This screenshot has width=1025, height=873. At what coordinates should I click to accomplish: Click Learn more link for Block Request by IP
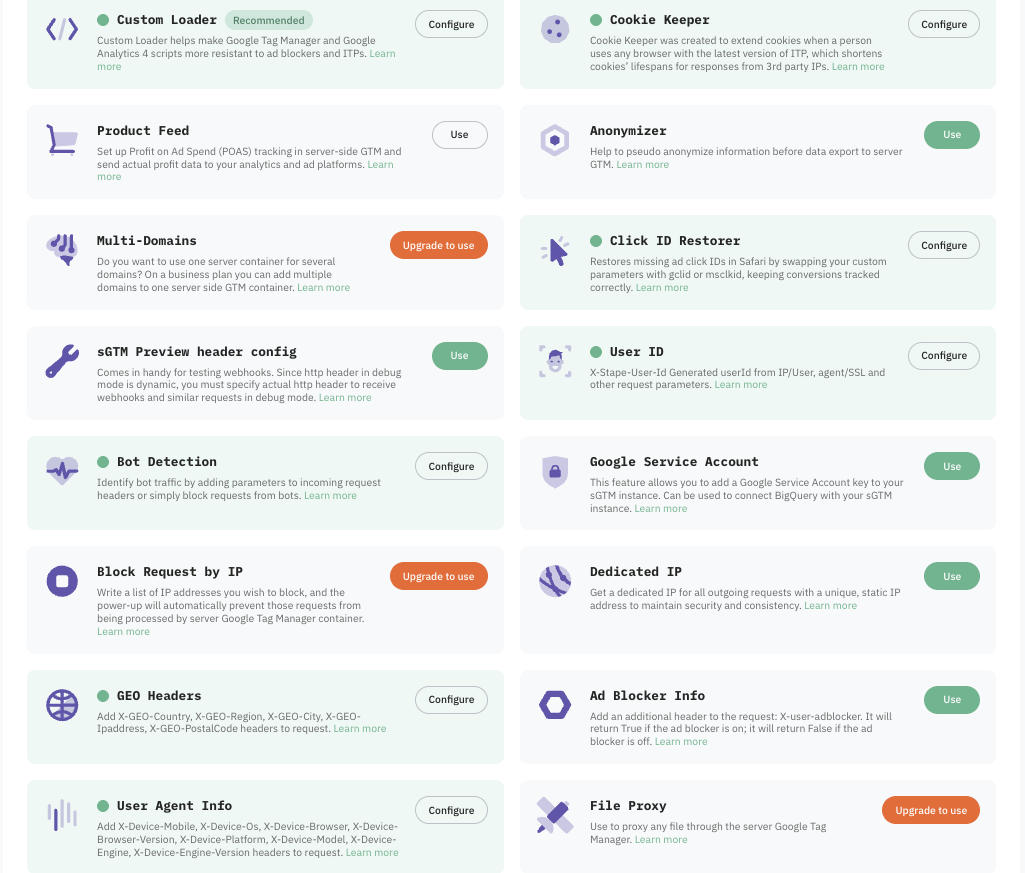tap(123, 632)
